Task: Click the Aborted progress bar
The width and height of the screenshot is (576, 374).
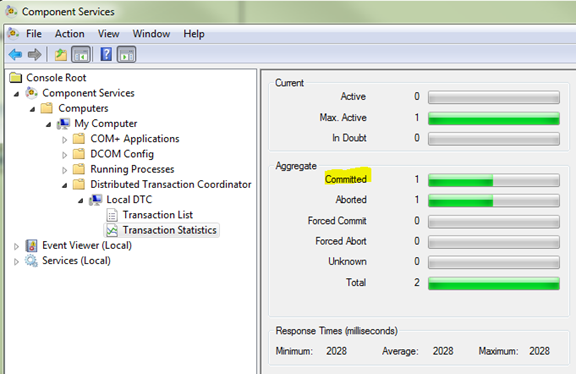Action: tap(494, 201)
